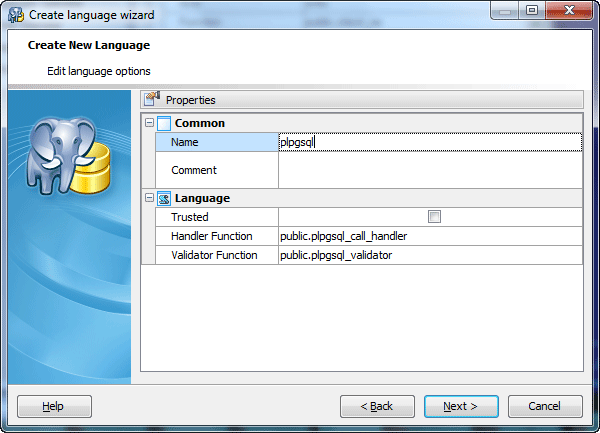This screenshot has width=600, height=433.
Task: Click the wizard icon in the title bar
Action: pos(16,15)
